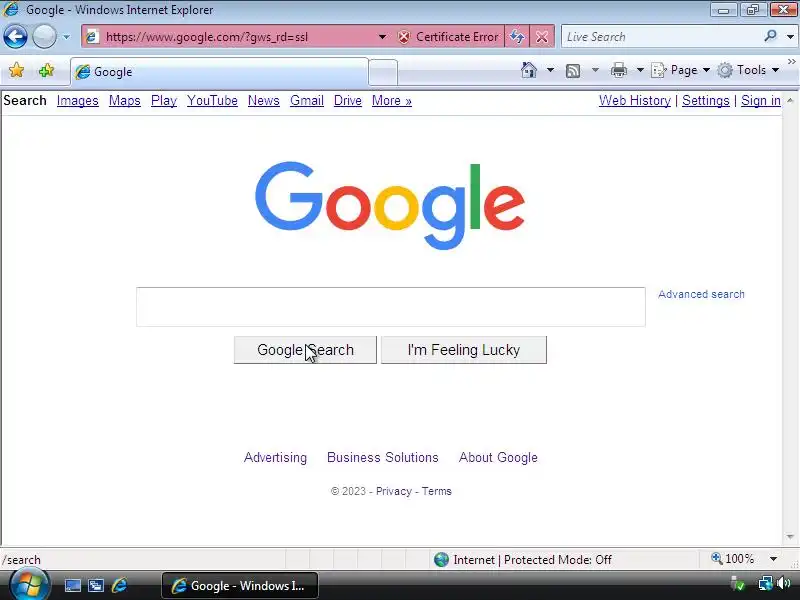Viewport: 800px width, 600px height.
Task: Click Add to Favorites icon
Action: tap(46, 70)
